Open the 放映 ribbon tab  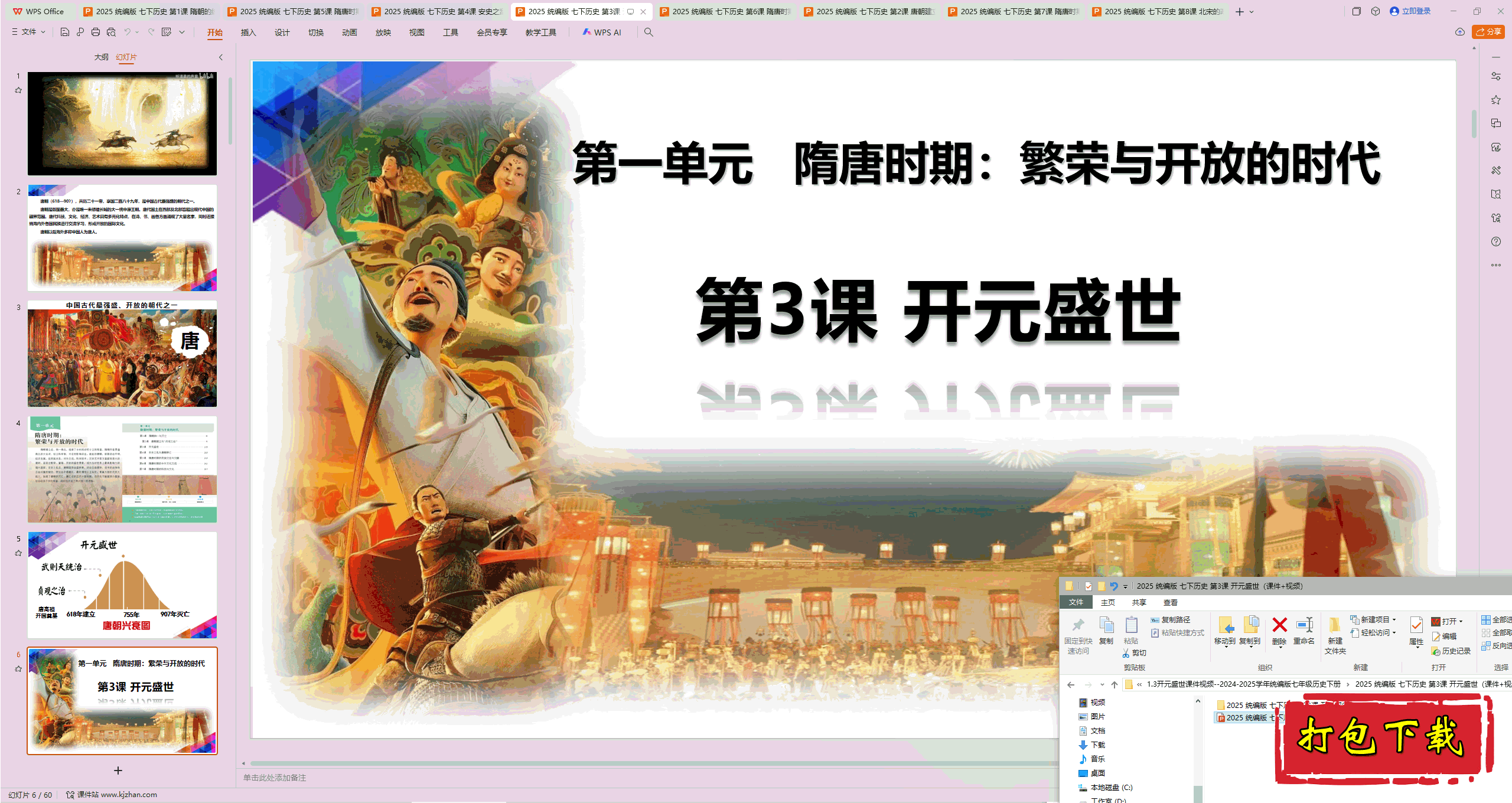pos(383,32)
